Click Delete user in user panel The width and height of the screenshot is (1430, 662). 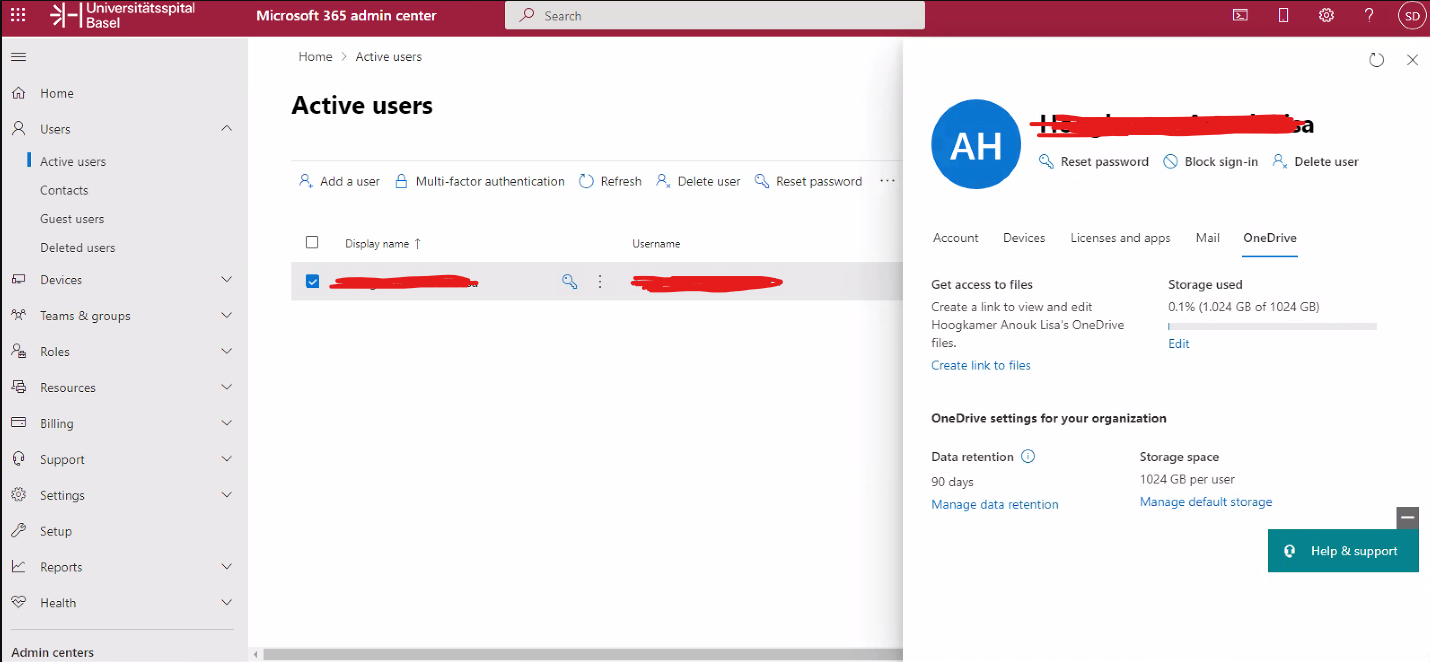(1316, 162)
